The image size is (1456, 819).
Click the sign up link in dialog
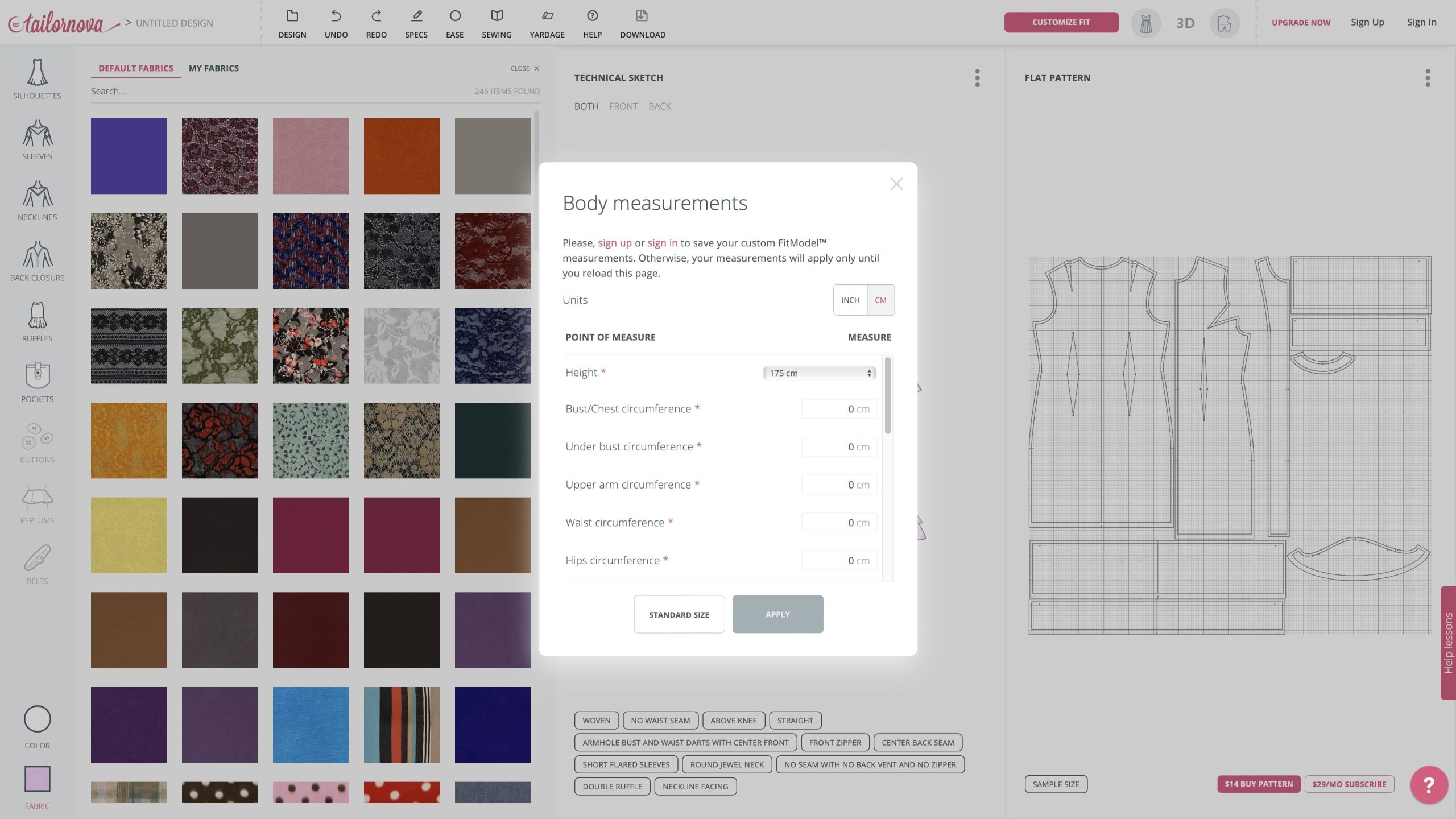tap(614, 243)
